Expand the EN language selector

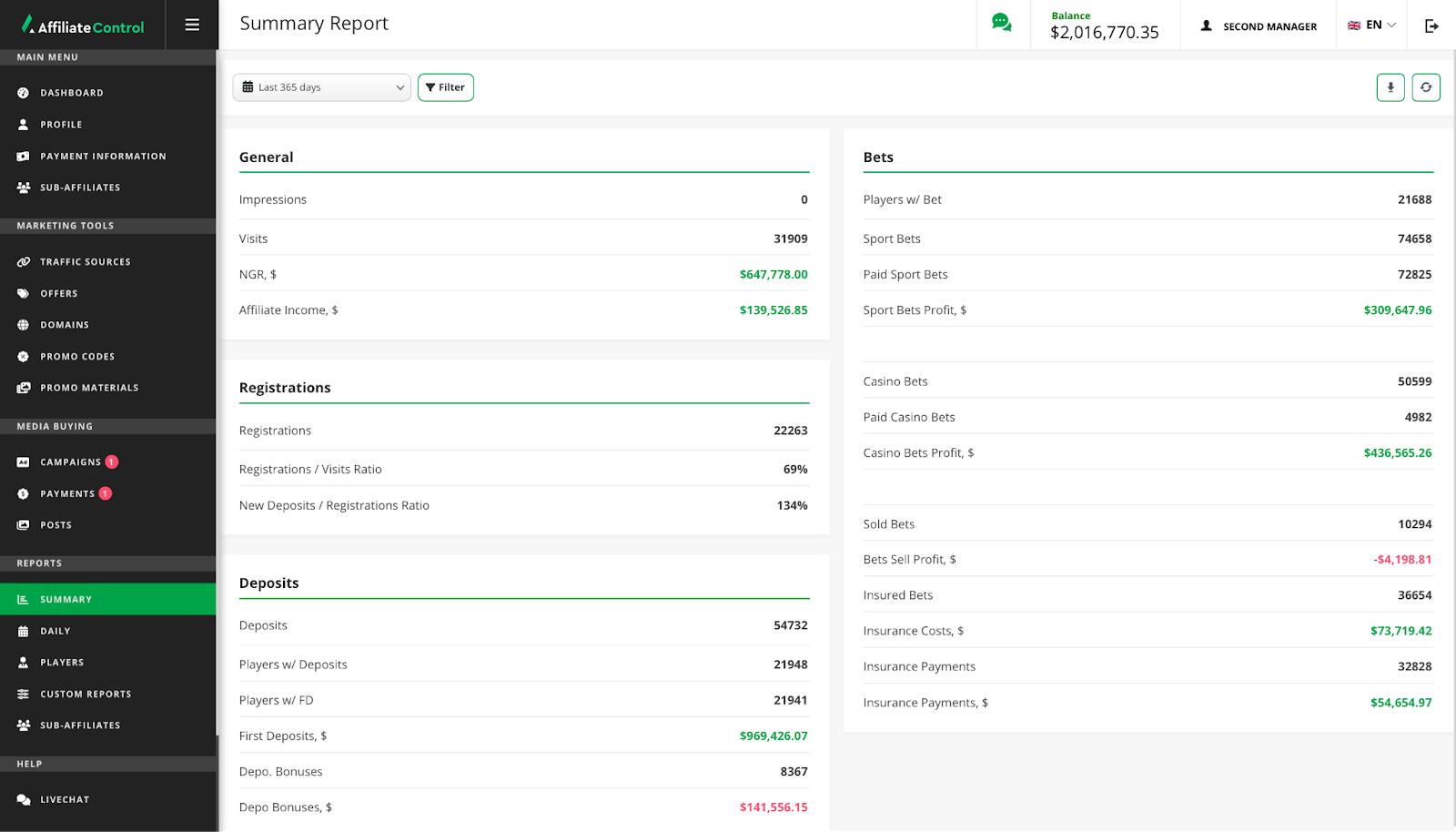pos(1371,25)
